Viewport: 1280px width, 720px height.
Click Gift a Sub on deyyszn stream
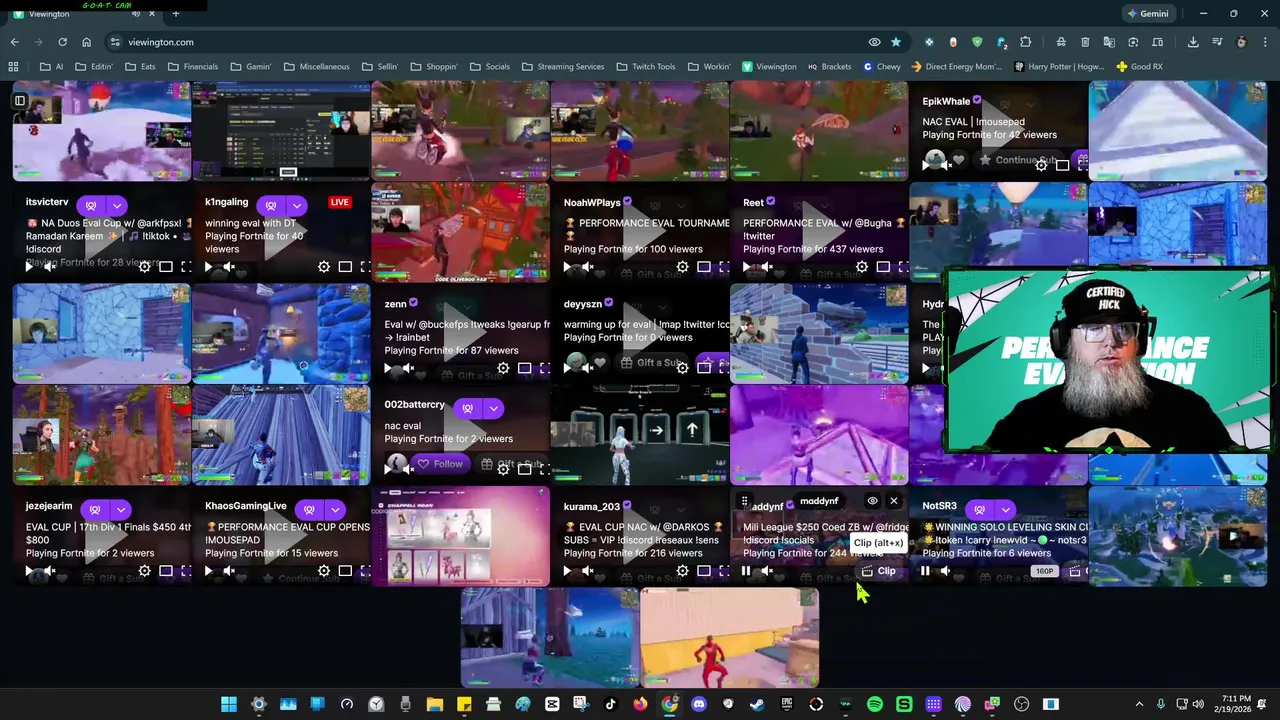tap(651, 363)
